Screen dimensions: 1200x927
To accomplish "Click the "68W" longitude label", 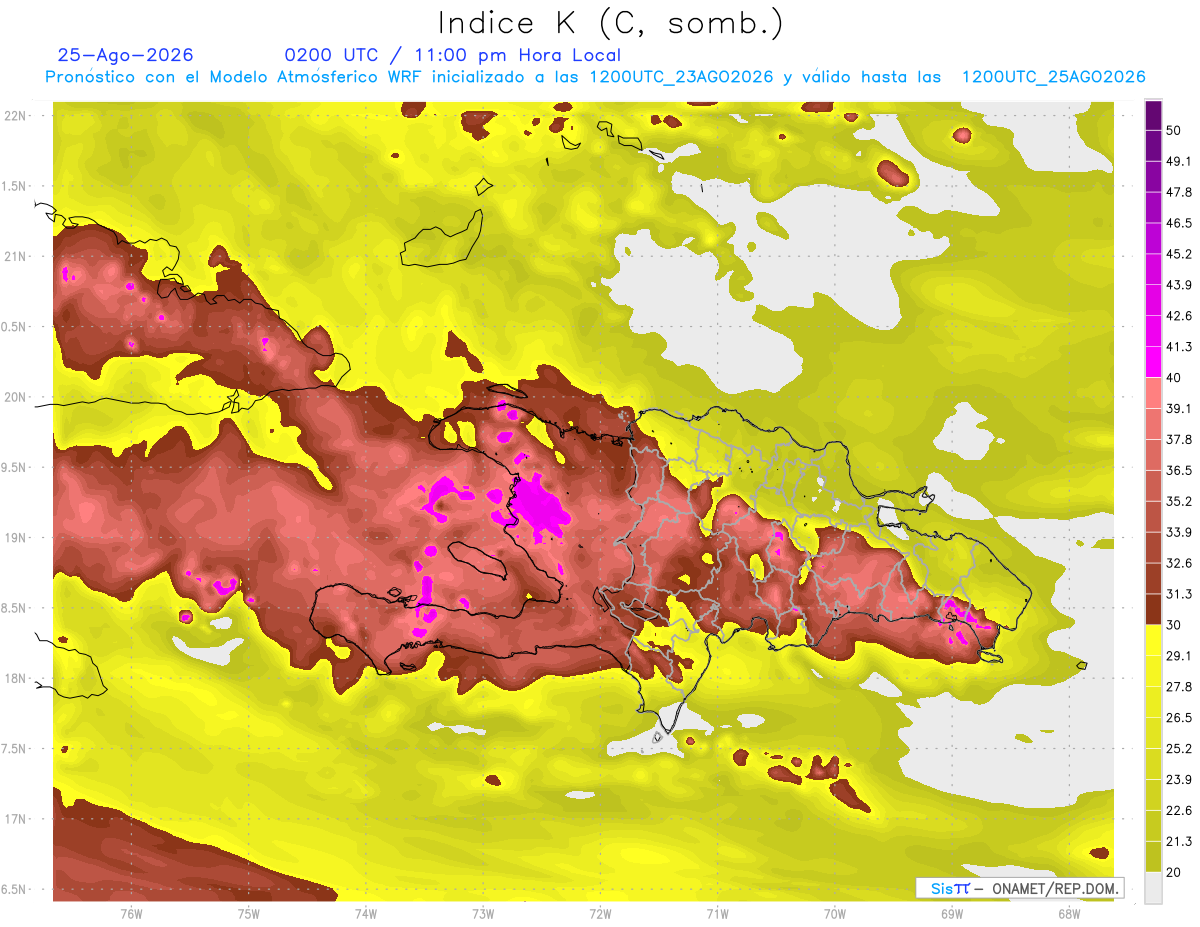I will [x=1068, y=914].
